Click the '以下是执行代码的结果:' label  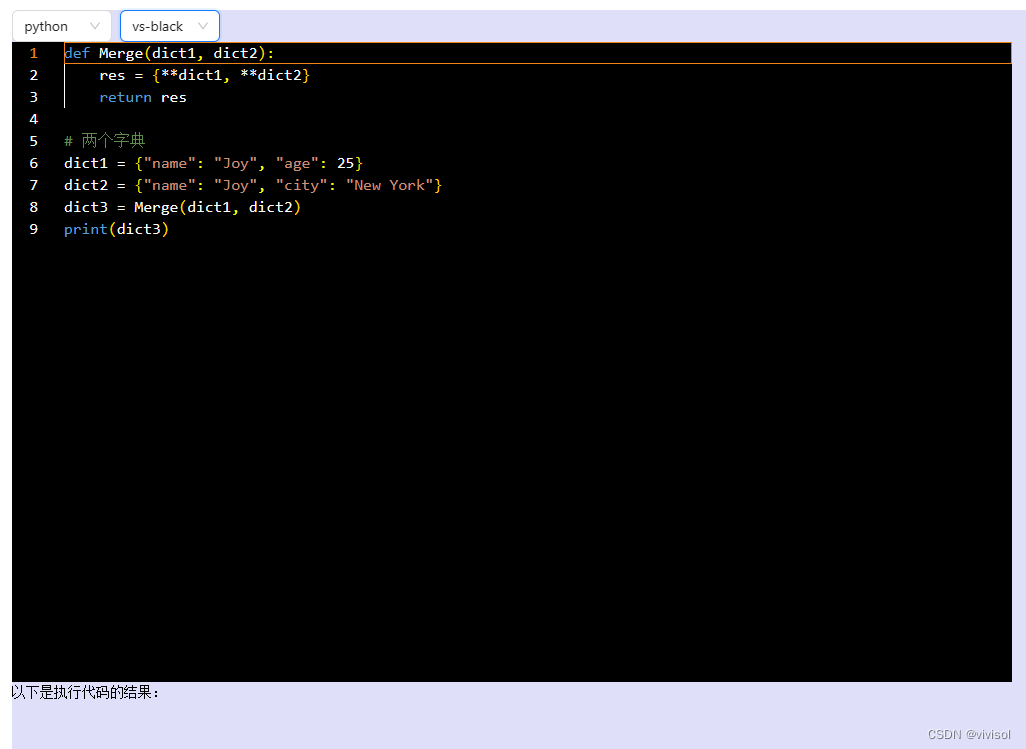[x=85, y=692]
